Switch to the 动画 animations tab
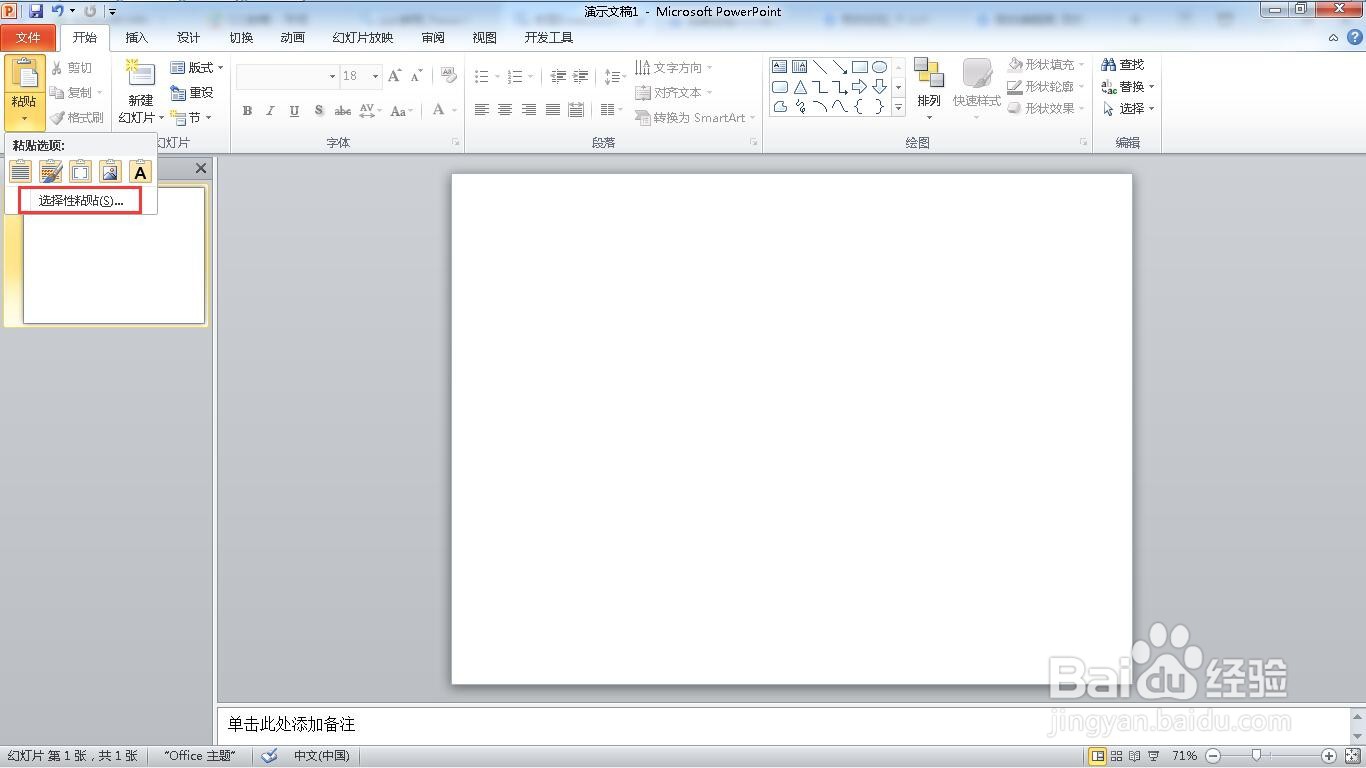The image size is (1366, 768). pyautogui.click(x=293, y=38)
